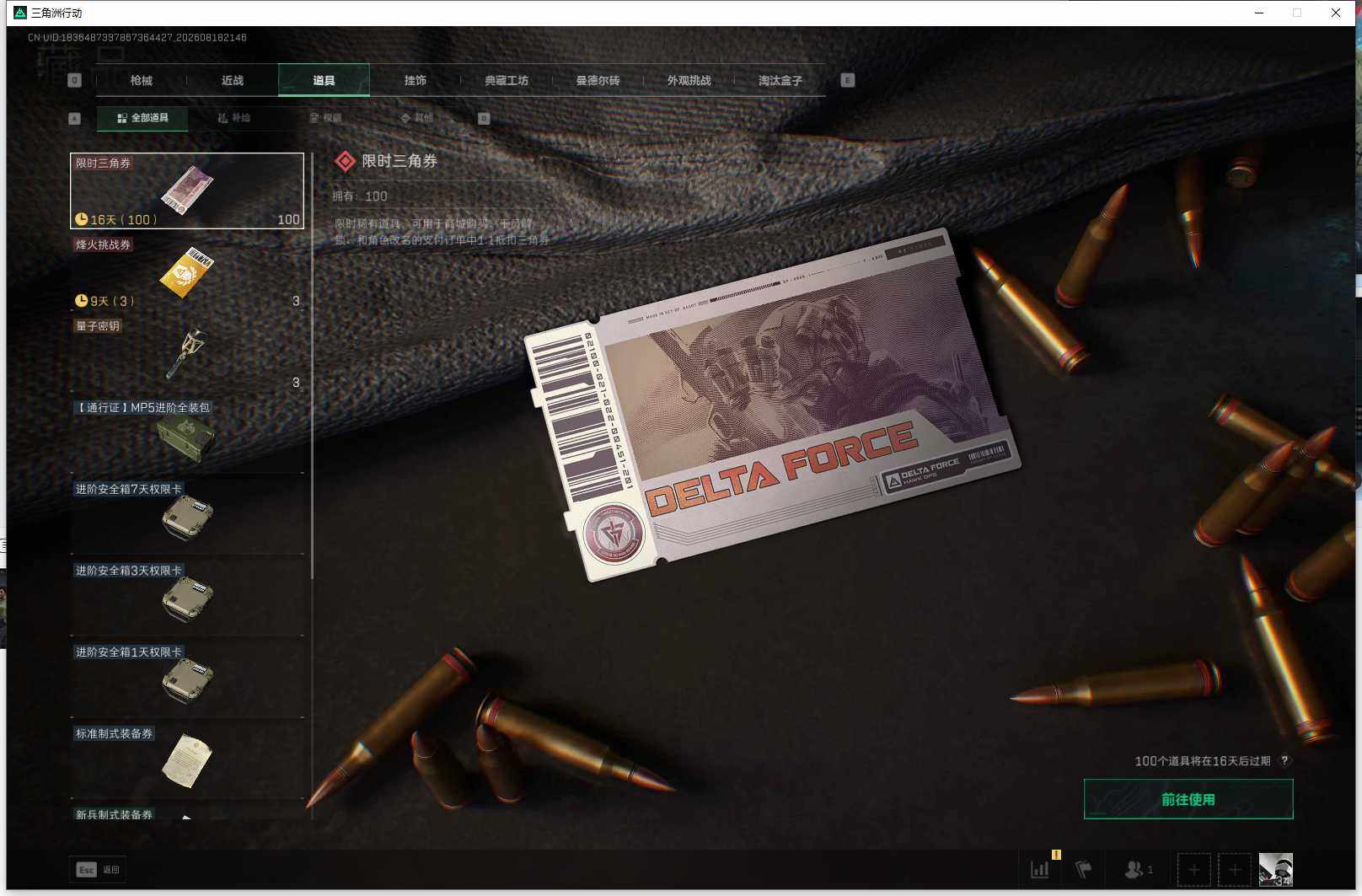
Task: Click the 前往使用 button
Action: coord(1188,799)
